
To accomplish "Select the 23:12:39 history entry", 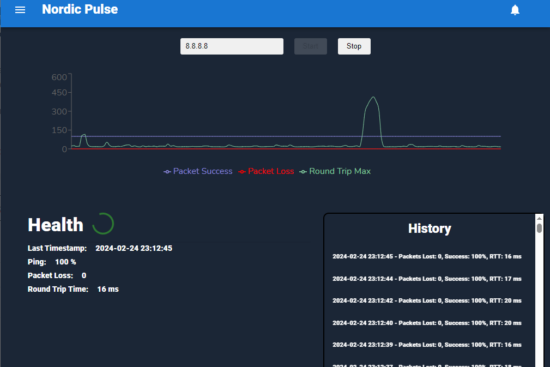I will coord(427,345).
